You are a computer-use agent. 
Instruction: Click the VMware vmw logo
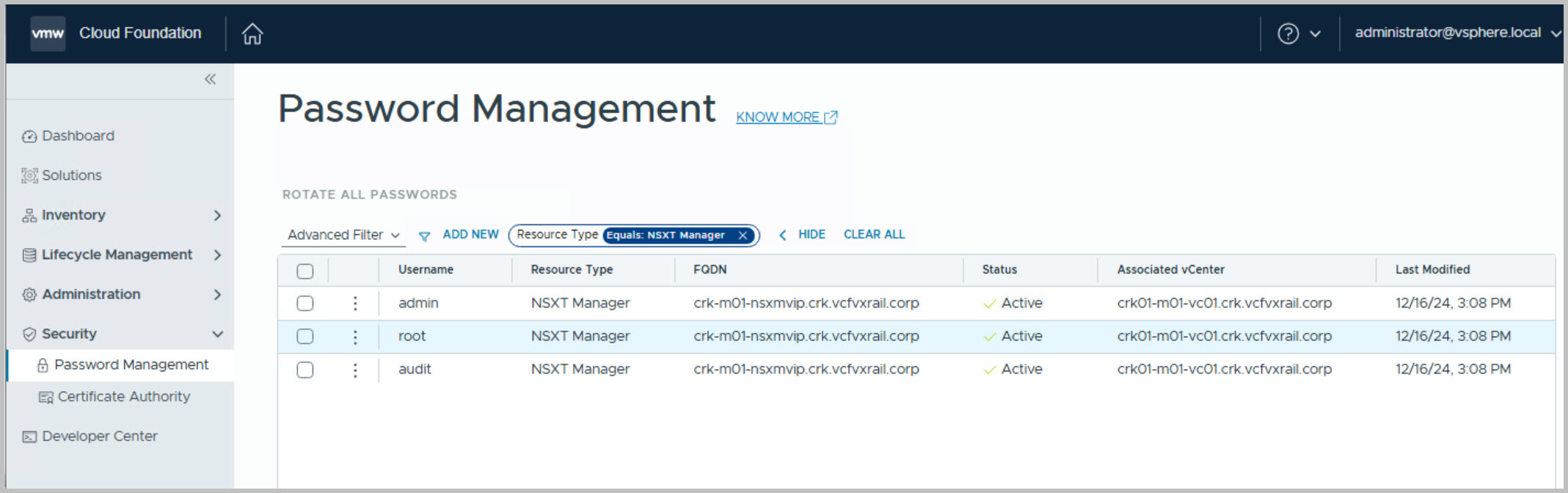(x=48, y=34)
